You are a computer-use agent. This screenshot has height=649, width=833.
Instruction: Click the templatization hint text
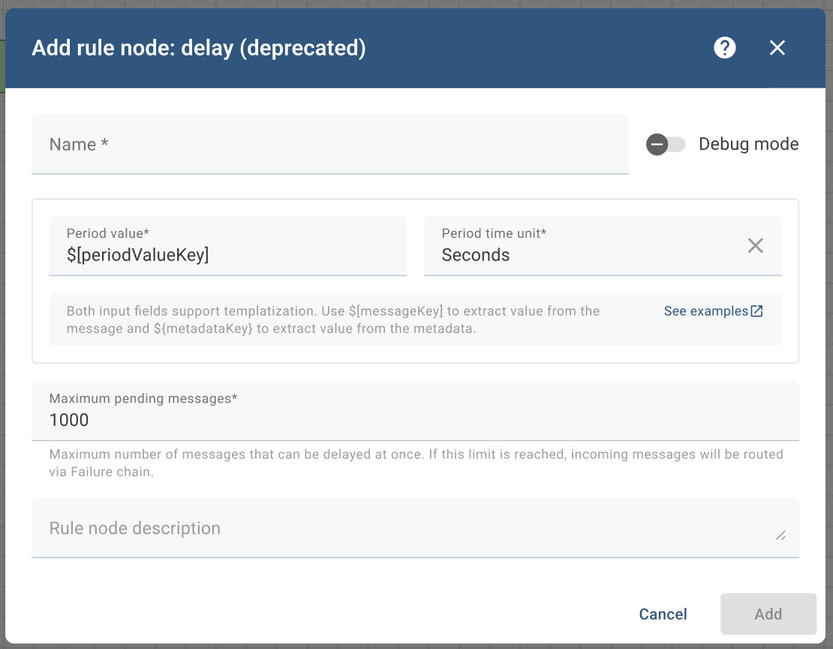[x=333, y=320]
